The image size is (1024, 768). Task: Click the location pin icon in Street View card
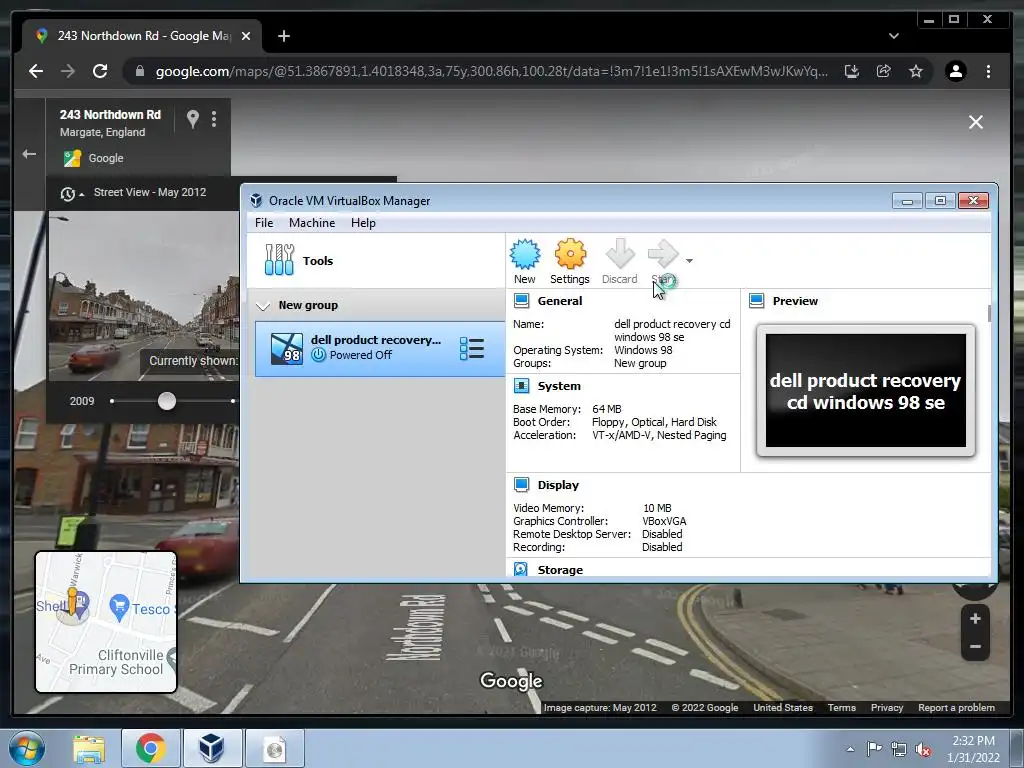coord(193,119)
